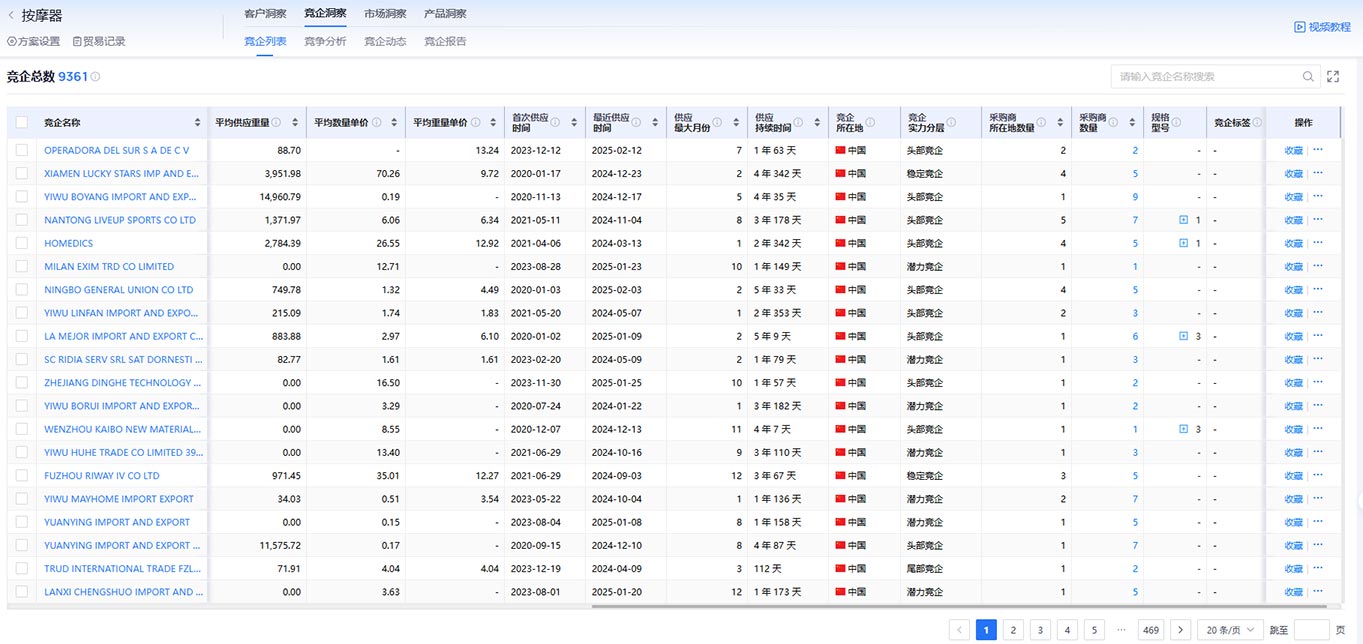Check the HOMEDICS row checkbox
Image resolution: width=1363 pixels, height=644 pixels.
click(22, 243)
